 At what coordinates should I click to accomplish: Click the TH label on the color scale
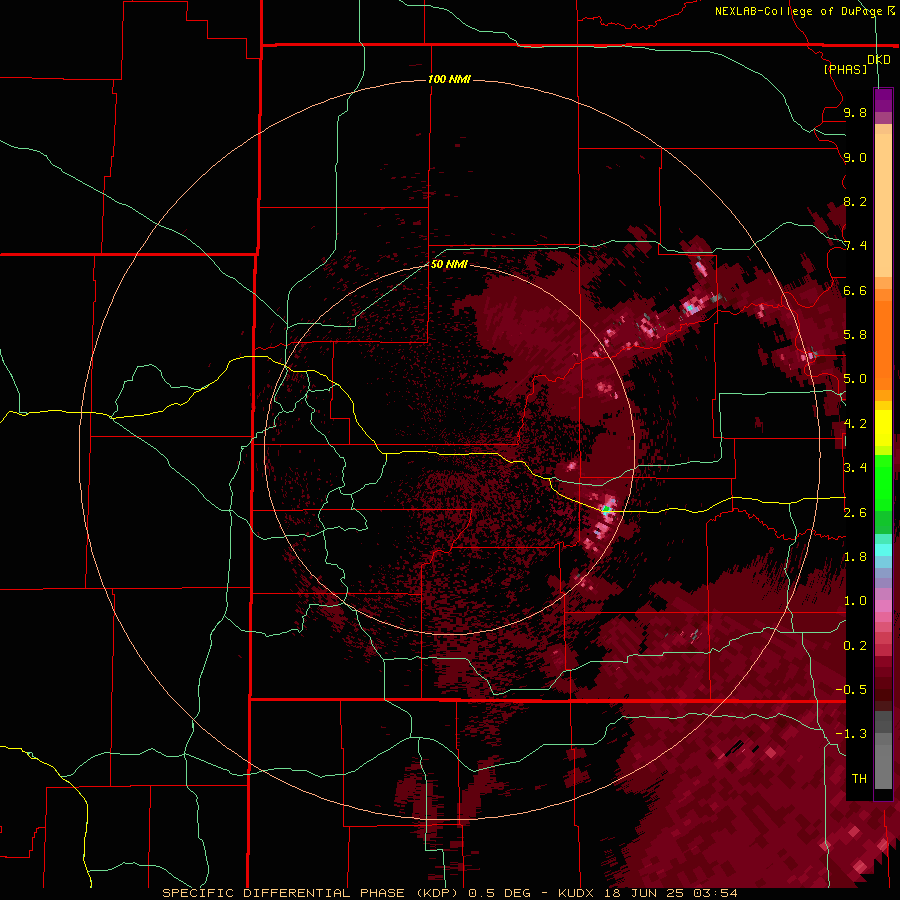pos(859,779)
